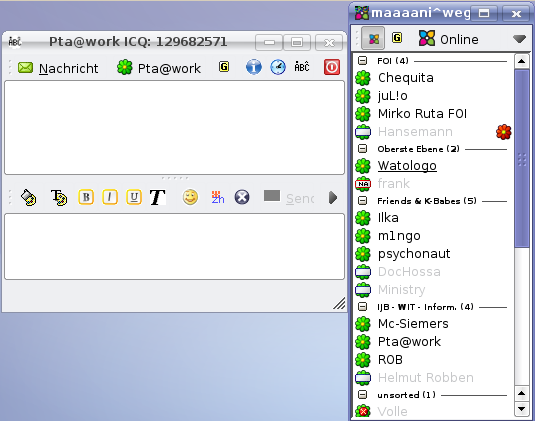Click Watologo's green flower status icon
Image resolution: width=535 pixels, height=421 pixels.
[x=363, y=166]
